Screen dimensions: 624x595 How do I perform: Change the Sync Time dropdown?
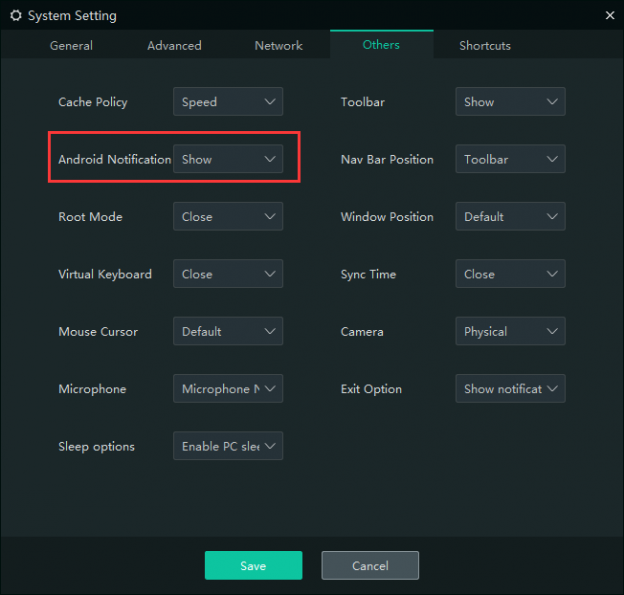point(510,274)
